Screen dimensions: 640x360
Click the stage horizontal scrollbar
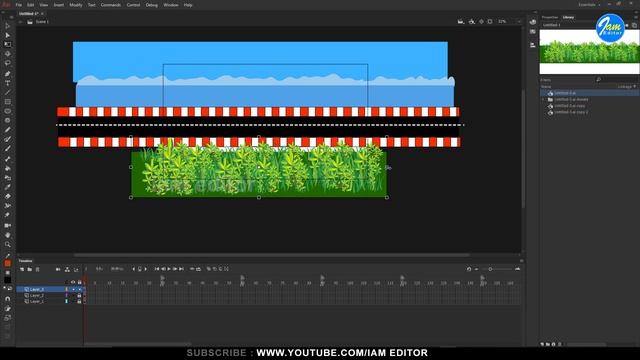click(271, 255)
